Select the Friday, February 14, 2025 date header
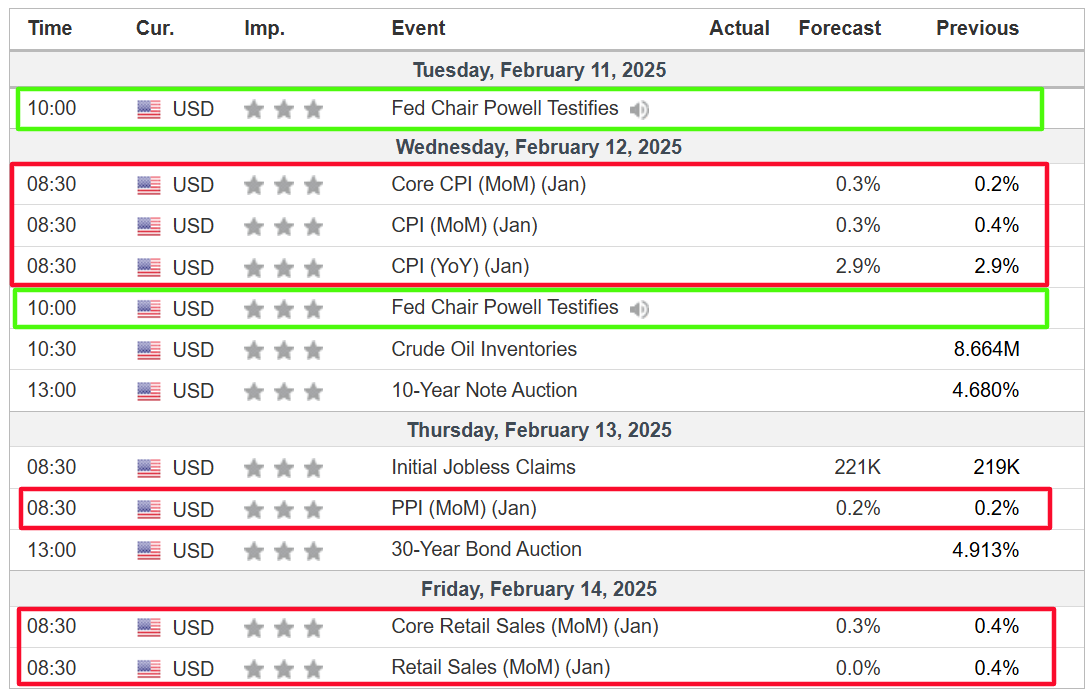This screenshot has width=1092, height=693. click(539, 589)
